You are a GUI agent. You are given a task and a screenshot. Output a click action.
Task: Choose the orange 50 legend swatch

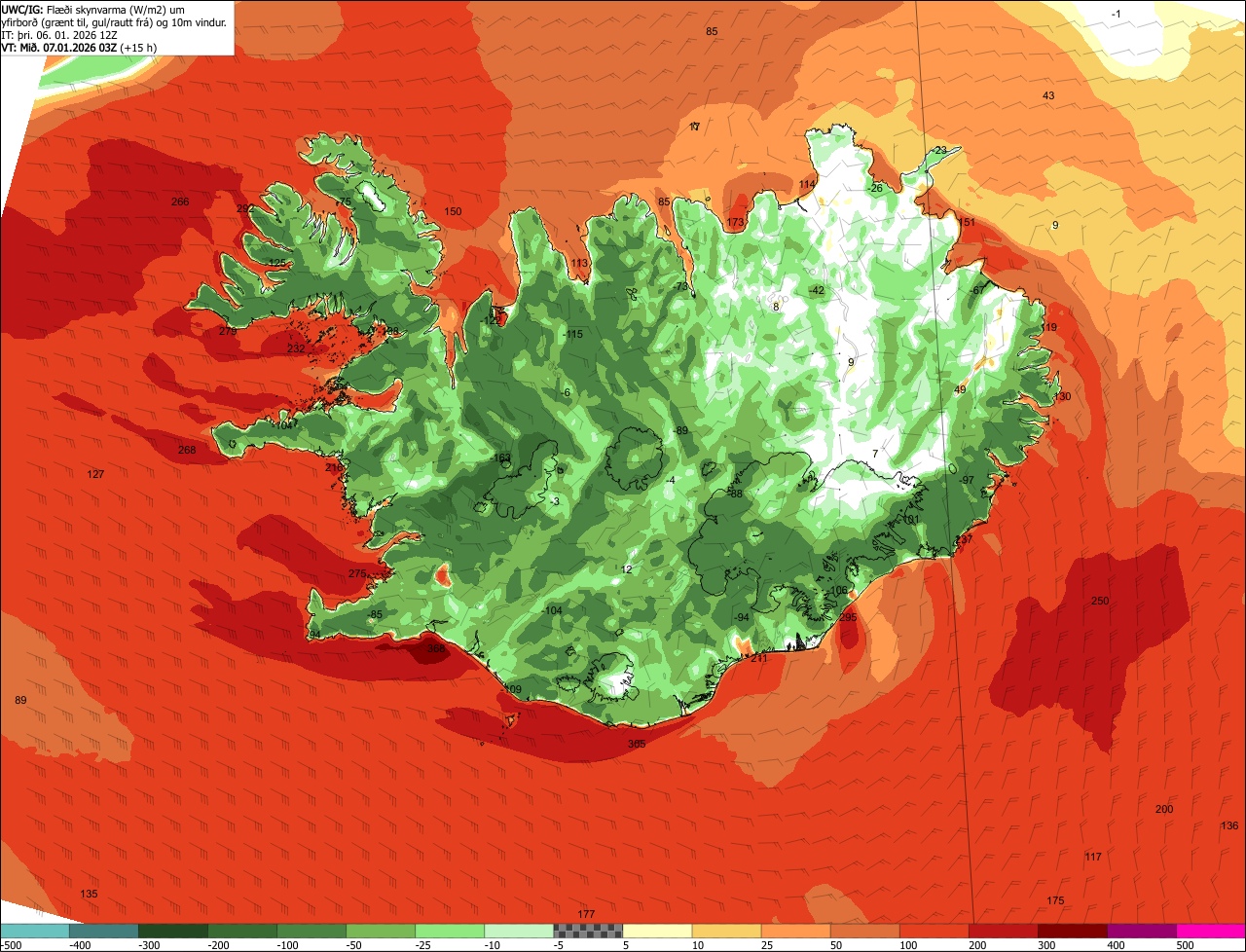click(864, 932)
